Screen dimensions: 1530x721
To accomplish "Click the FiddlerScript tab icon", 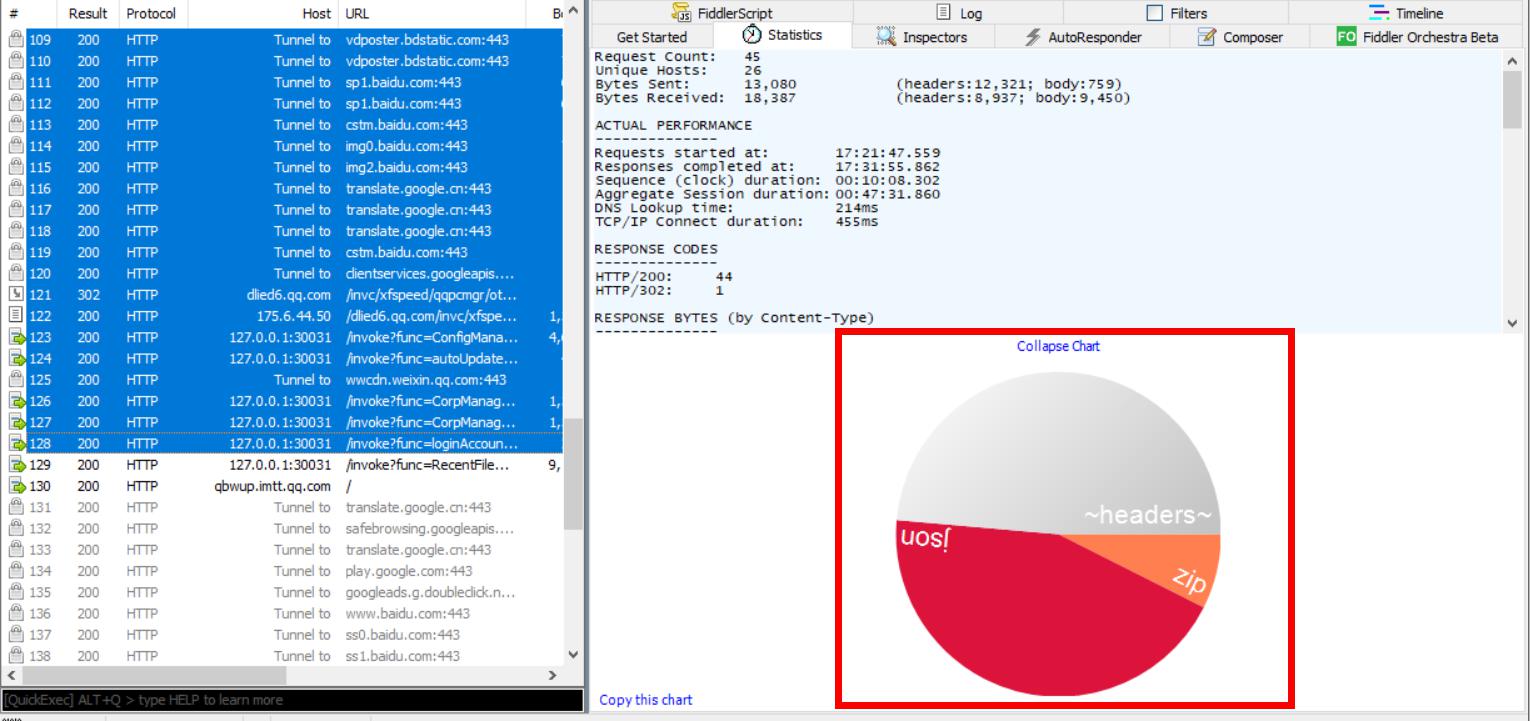I will [684, 13].
